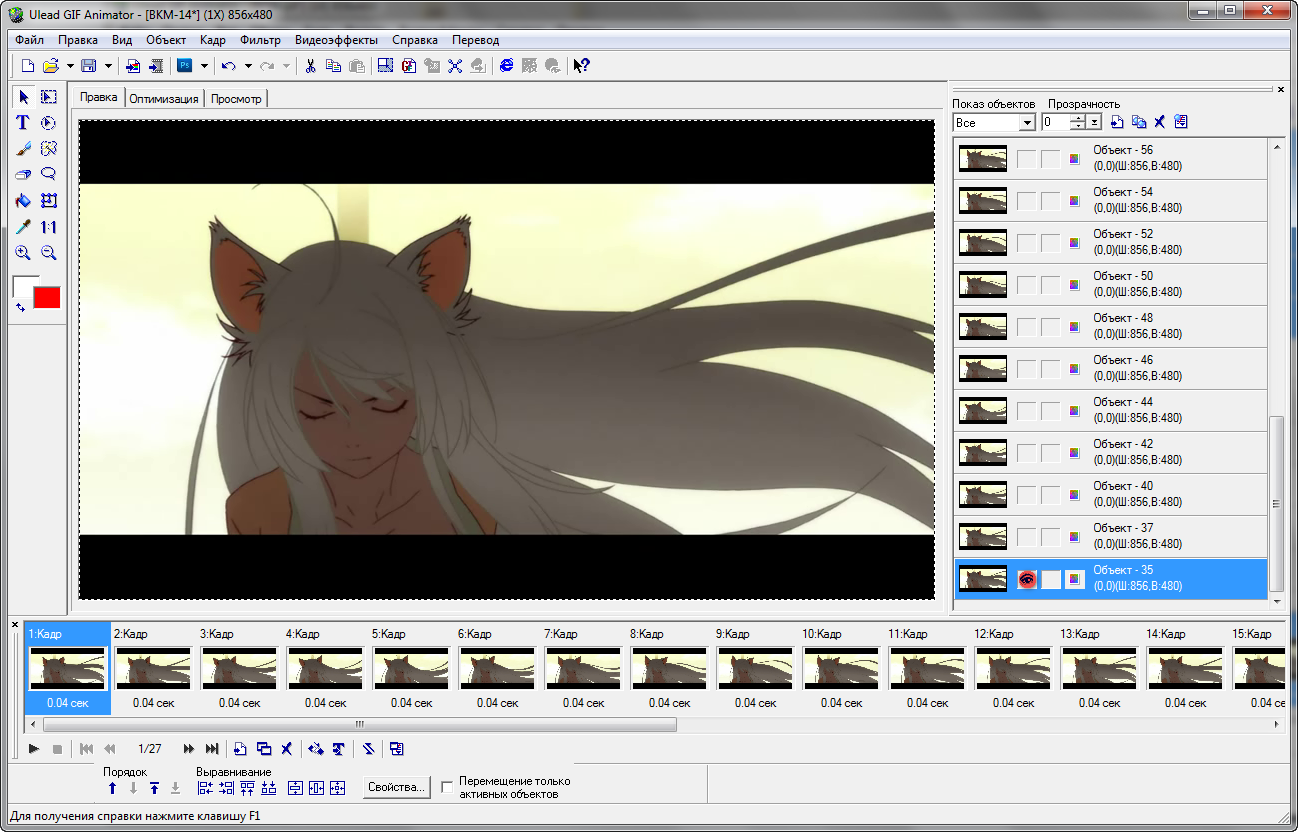Select the 5:Кадр frame thumbnail
The width and height of the screenshot is (1298, 832).
(x=410, y=668)
